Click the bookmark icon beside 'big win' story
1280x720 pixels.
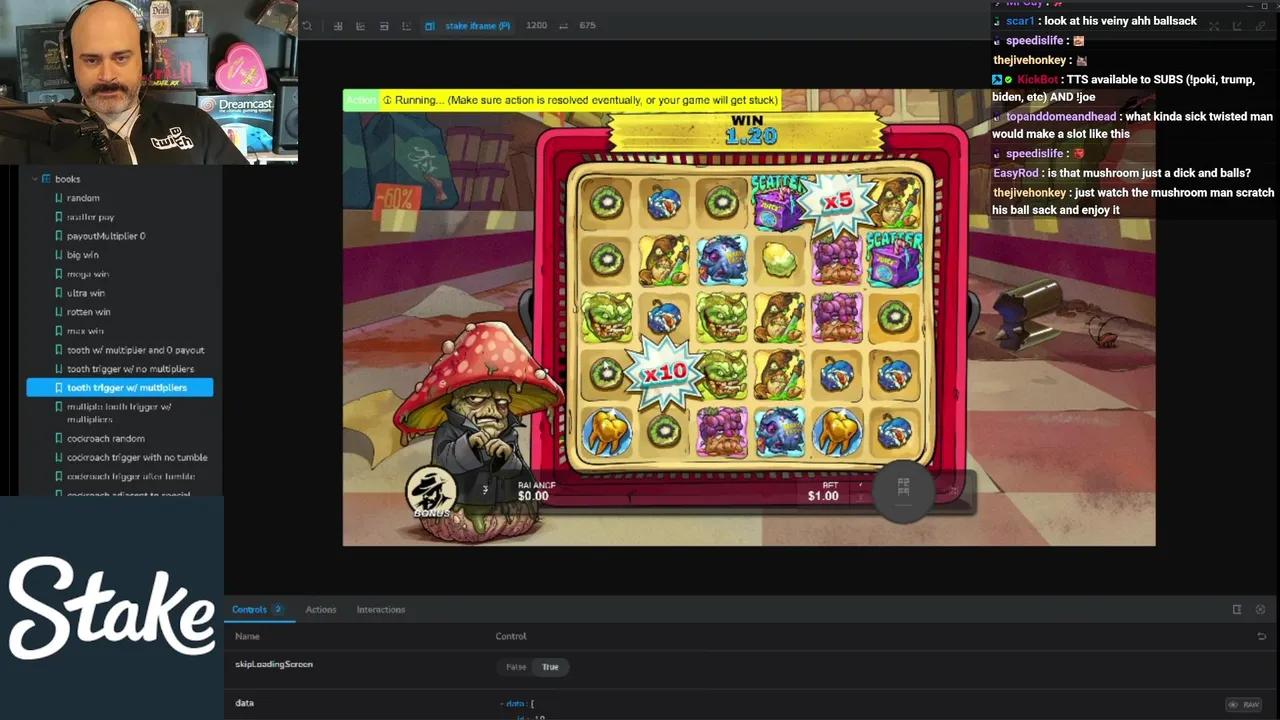[x=59, y=255]
